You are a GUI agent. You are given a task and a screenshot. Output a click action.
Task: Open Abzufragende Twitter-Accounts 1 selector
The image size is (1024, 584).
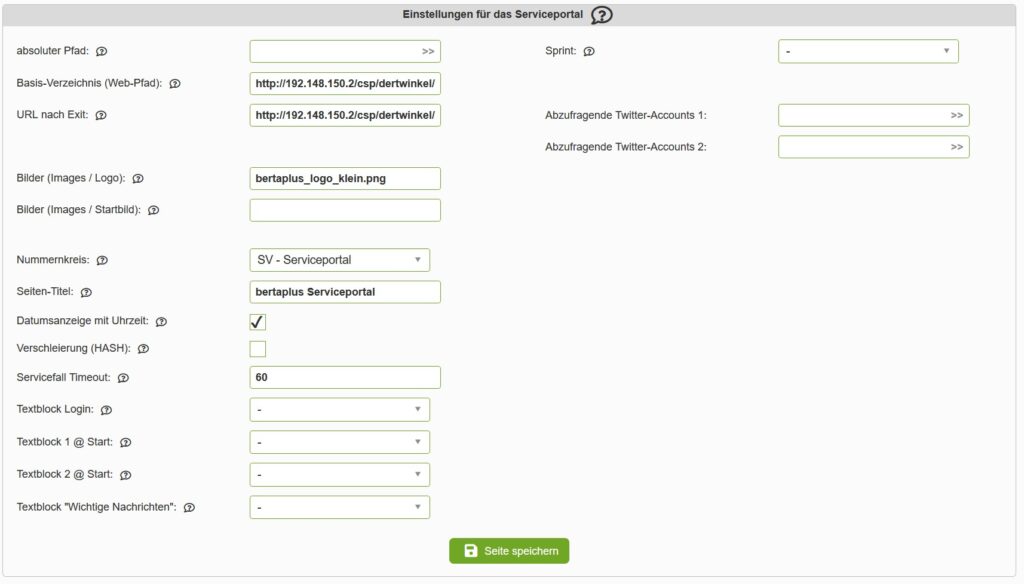(873, 115)
